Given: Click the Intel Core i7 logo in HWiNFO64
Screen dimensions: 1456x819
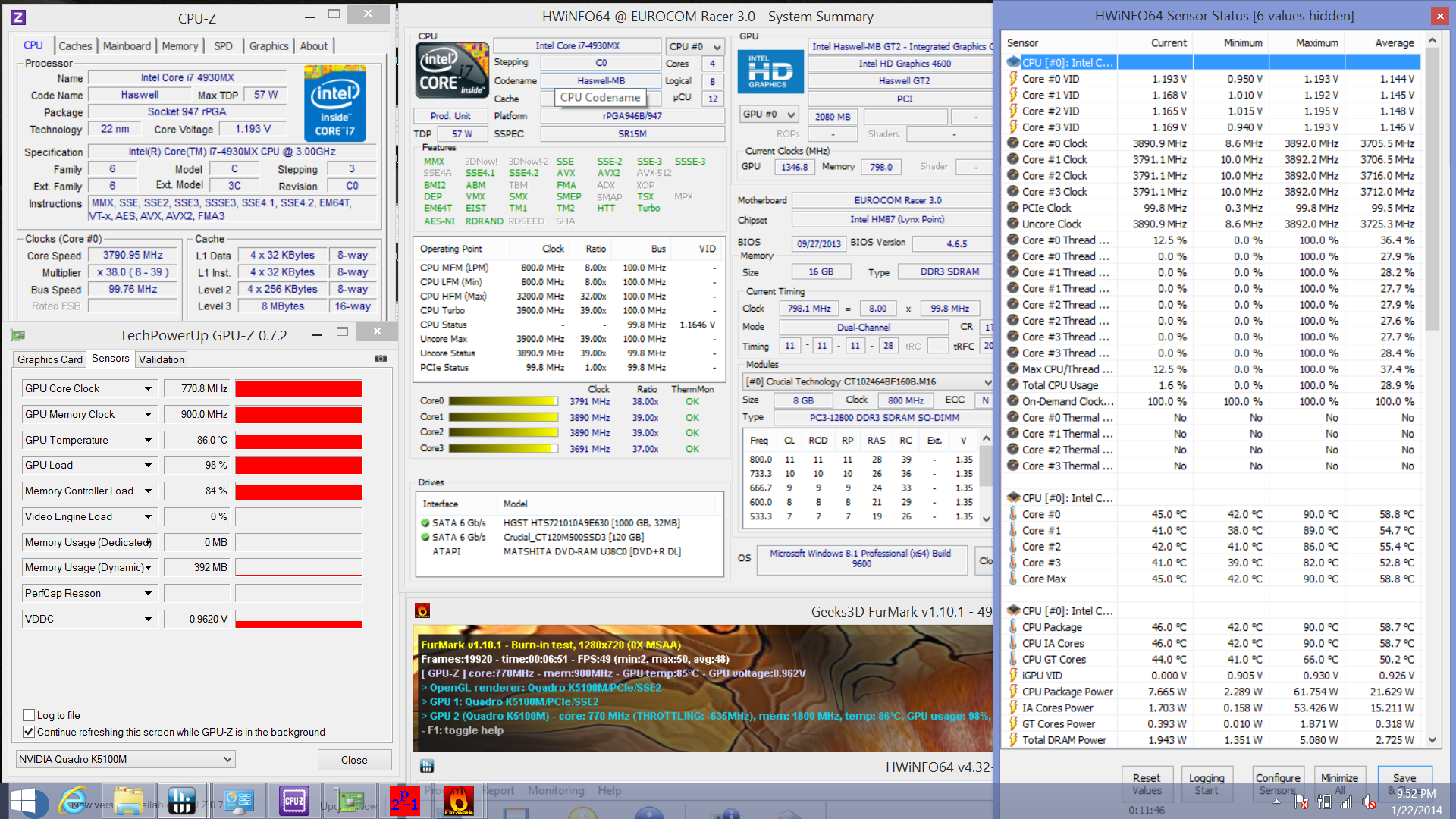Looking at the screenshot, I should click(452, 71).
